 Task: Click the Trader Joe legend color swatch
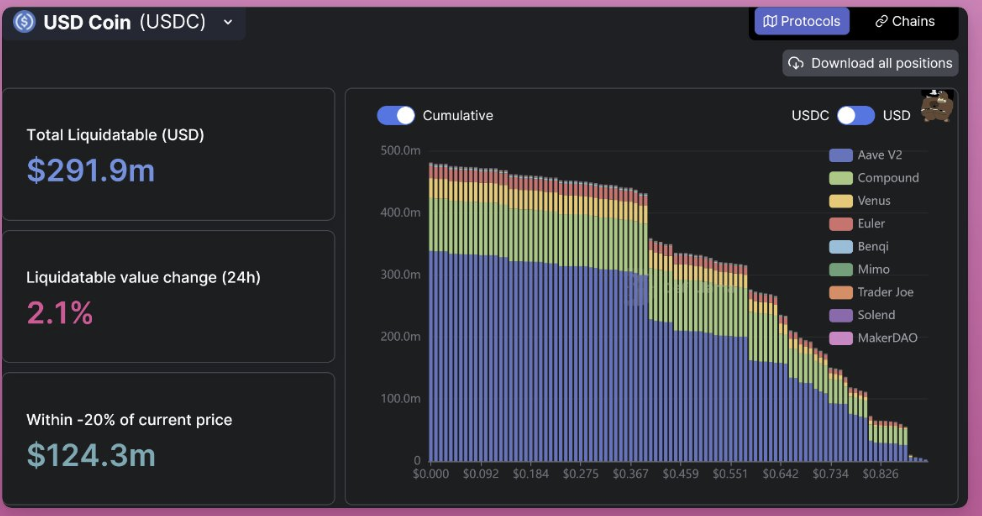(x=840, y=292)
